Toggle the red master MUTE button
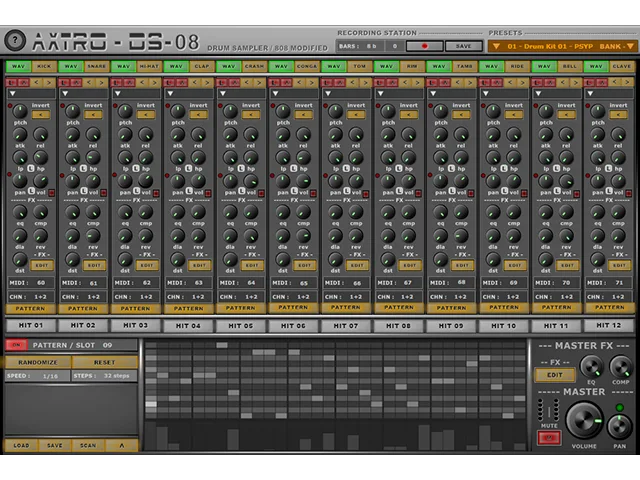This screenshot has height=480, width=640. [x=549, y=438]
